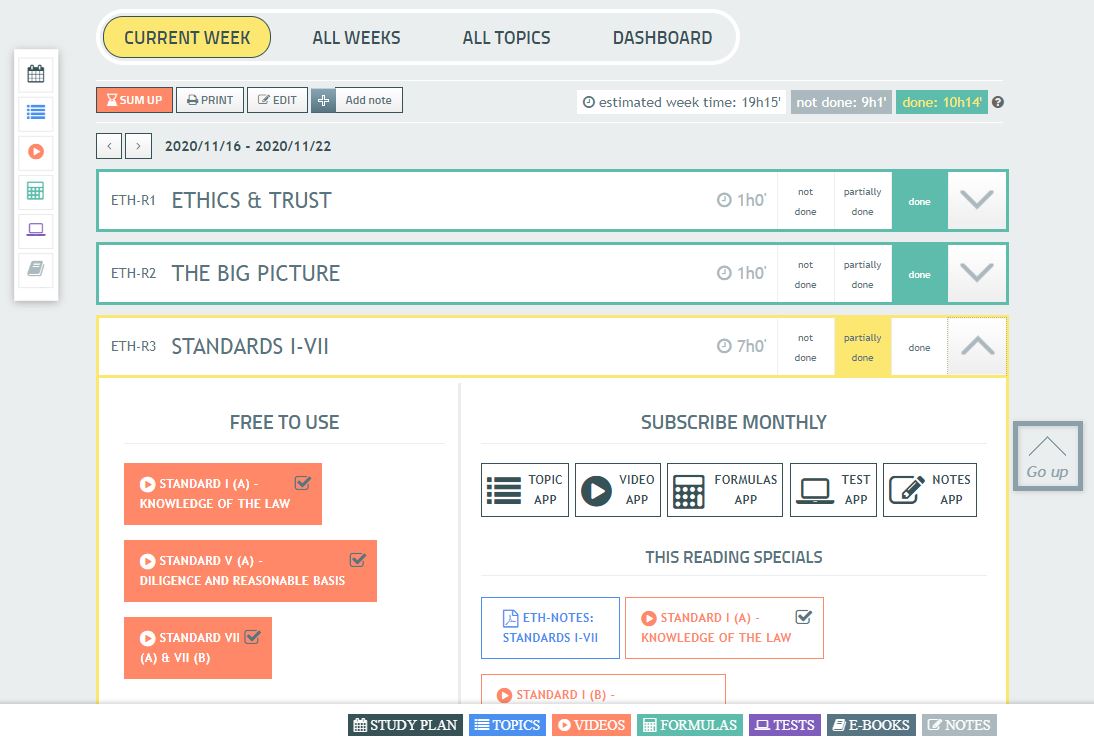The width and height of the screenshot is (1094, 742).
Task: Expand The Big Picture reading
Action: 976,274
